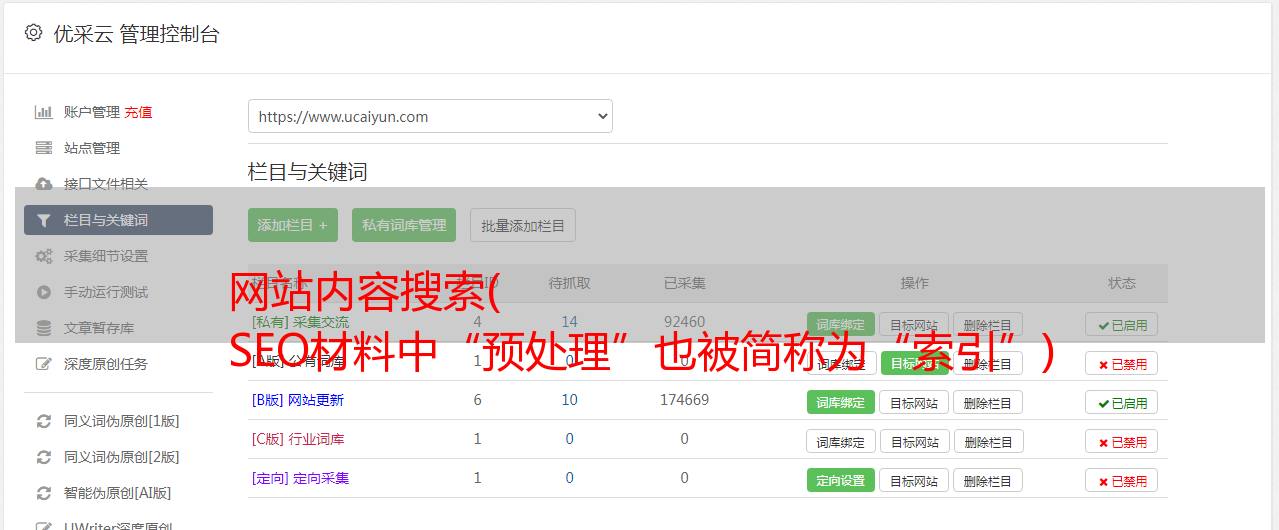This screenshot has height=530, width=1279.
Task: Click 目标网站 in the 网站更新 row
Action: pyautogui.click(x=914, y=402)
